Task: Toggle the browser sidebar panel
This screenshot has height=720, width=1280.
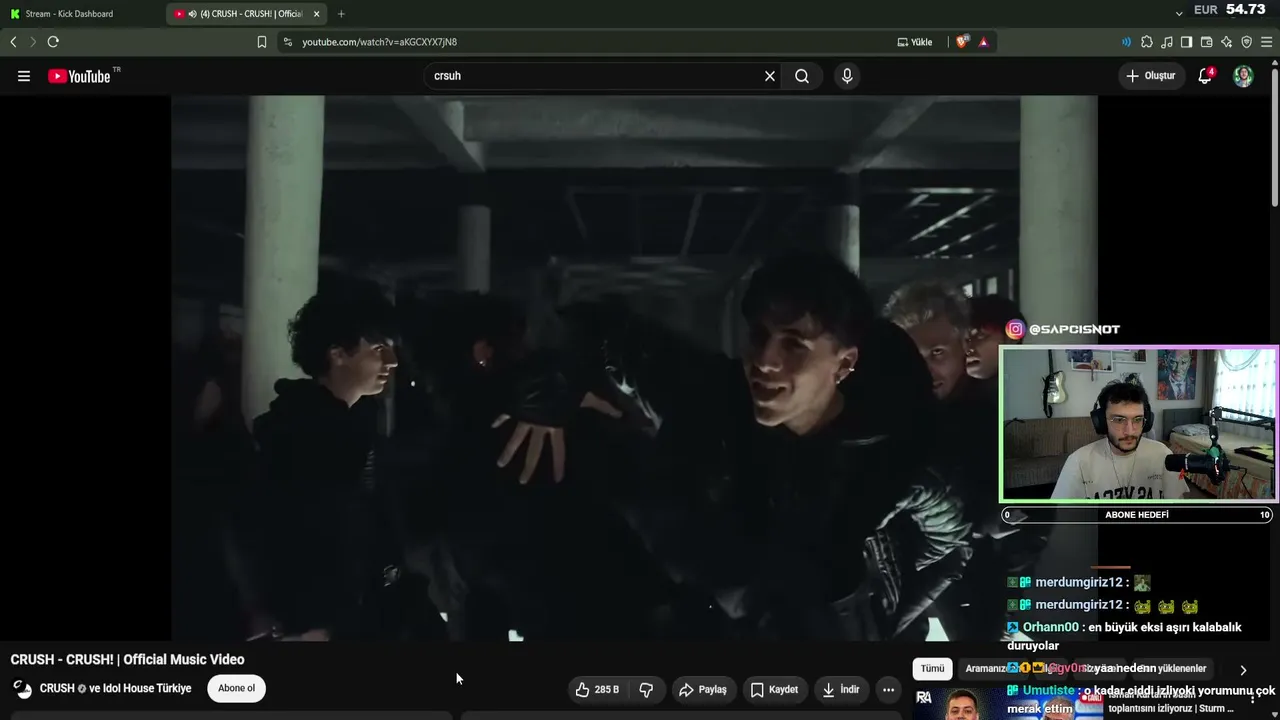Action: [1186, 42]
